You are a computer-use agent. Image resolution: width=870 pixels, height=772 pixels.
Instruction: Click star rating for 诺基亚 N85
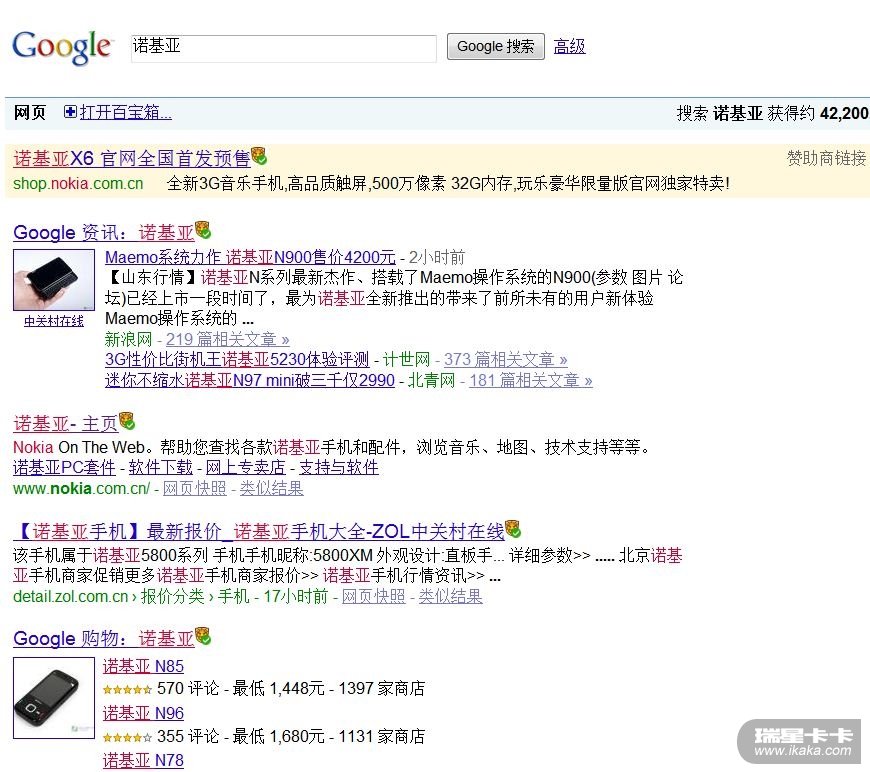point(127,690)
